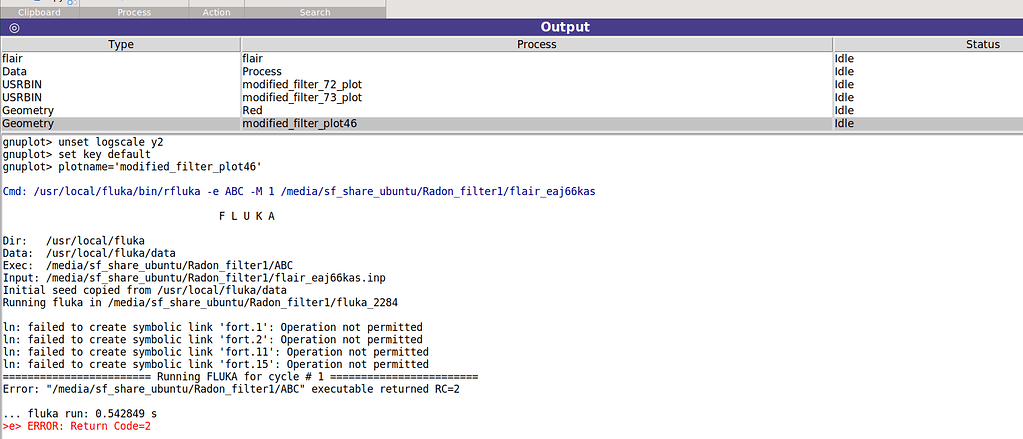Screen dimensions: 1023x439
Task: Select the modified_filter_73_plot process entry
Action: point(301,98)
